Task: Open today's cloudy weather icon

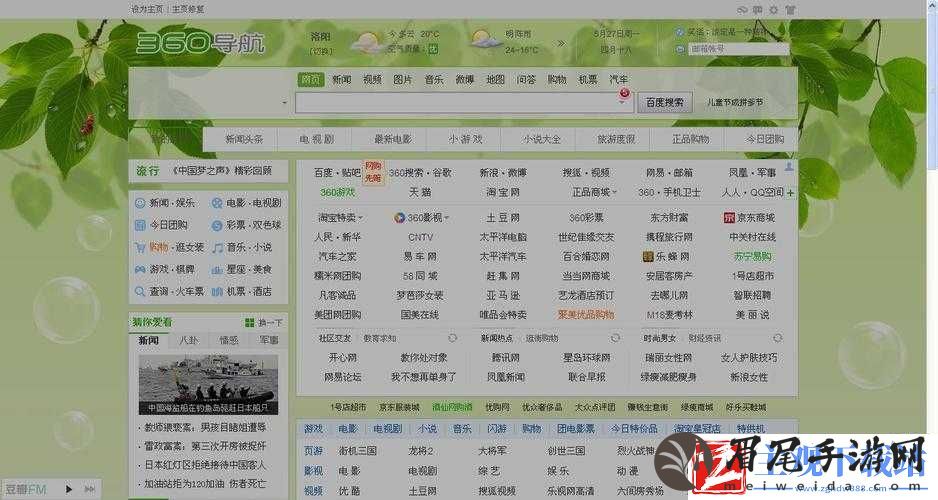Action: click(x=367, y=41)
